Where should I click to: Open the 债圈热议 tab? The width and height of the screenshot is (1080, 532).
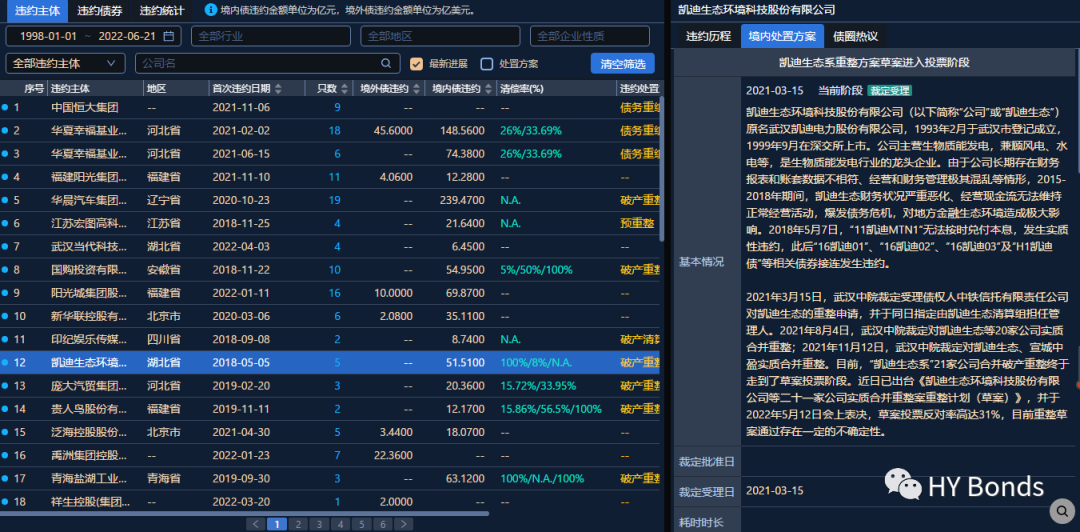pyautogui.click(x=855, y=37)
